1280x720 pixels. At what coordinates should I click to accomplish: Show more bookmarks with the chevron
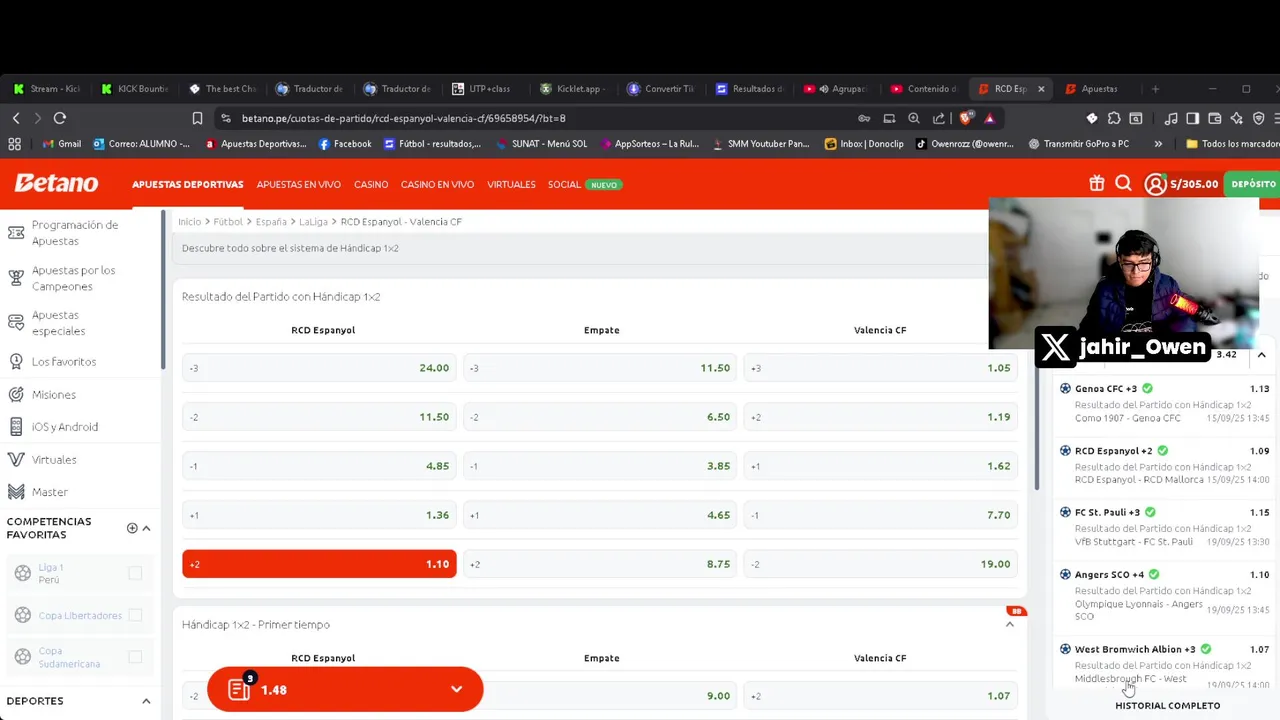click(1158, 144)
